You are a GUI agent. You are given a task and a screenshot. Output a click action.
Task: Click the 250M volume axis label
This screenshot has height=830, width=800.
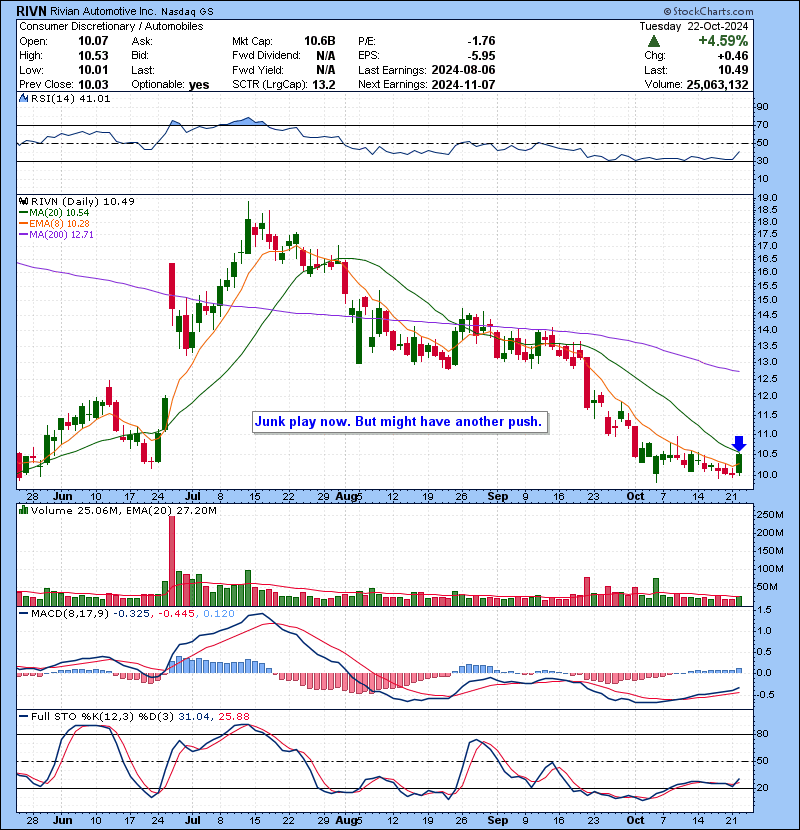point(770,515)
